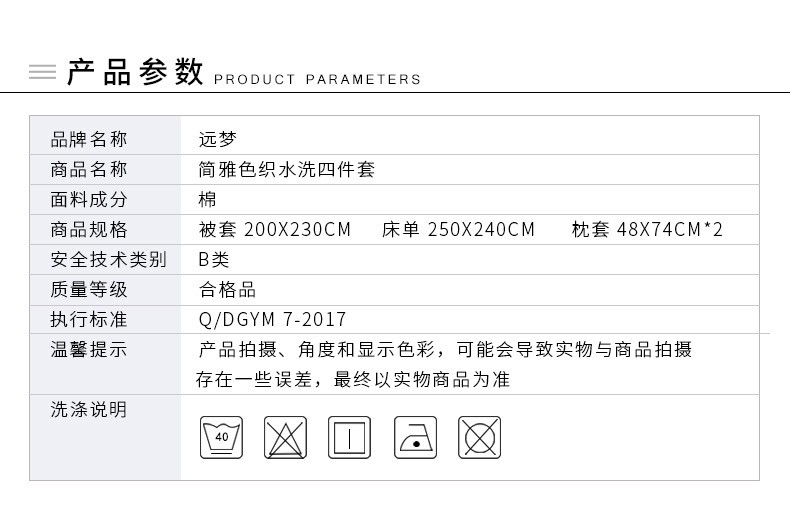The width and height of the screenshot is (790, 516).
Task: Click the line-dry vertical bar icon
Action: click(x=349, y=437)
